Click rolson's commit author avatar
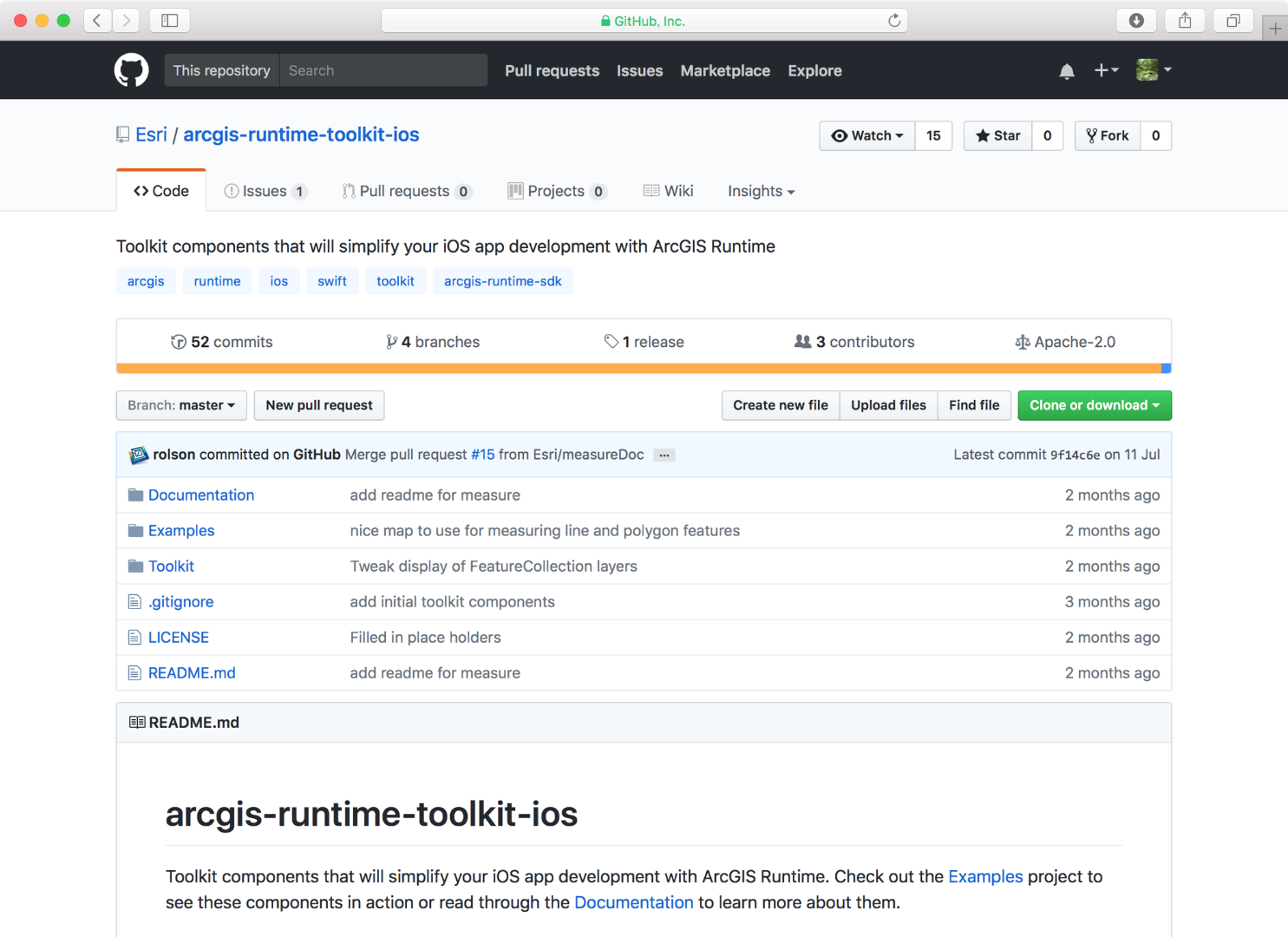The width and height of the screenshot is (1288, 937). [139, 455]
